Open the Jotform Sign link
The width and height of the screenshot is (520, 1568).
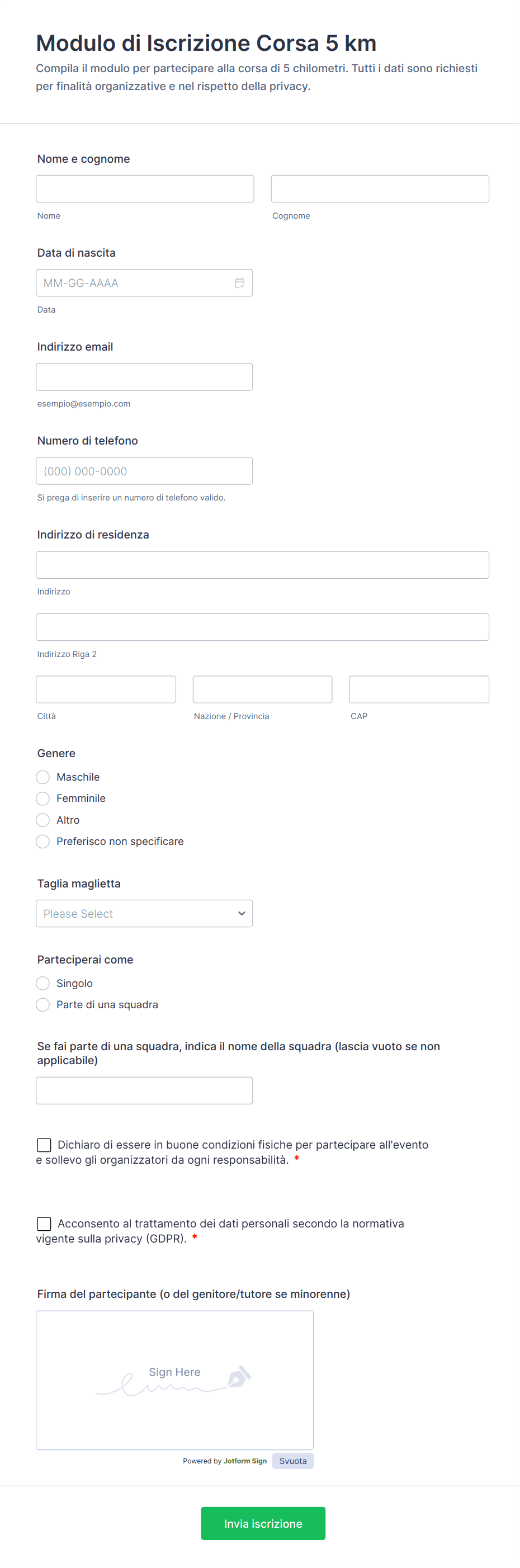coord(245,1461)
